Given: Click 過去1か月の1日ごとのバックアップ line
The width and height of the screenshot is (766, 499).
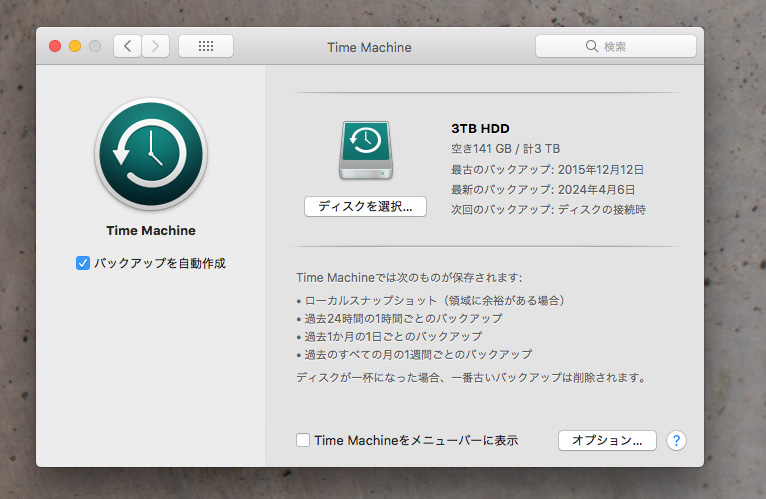Looking at the screenshot, I should click(x=389, y=336).
